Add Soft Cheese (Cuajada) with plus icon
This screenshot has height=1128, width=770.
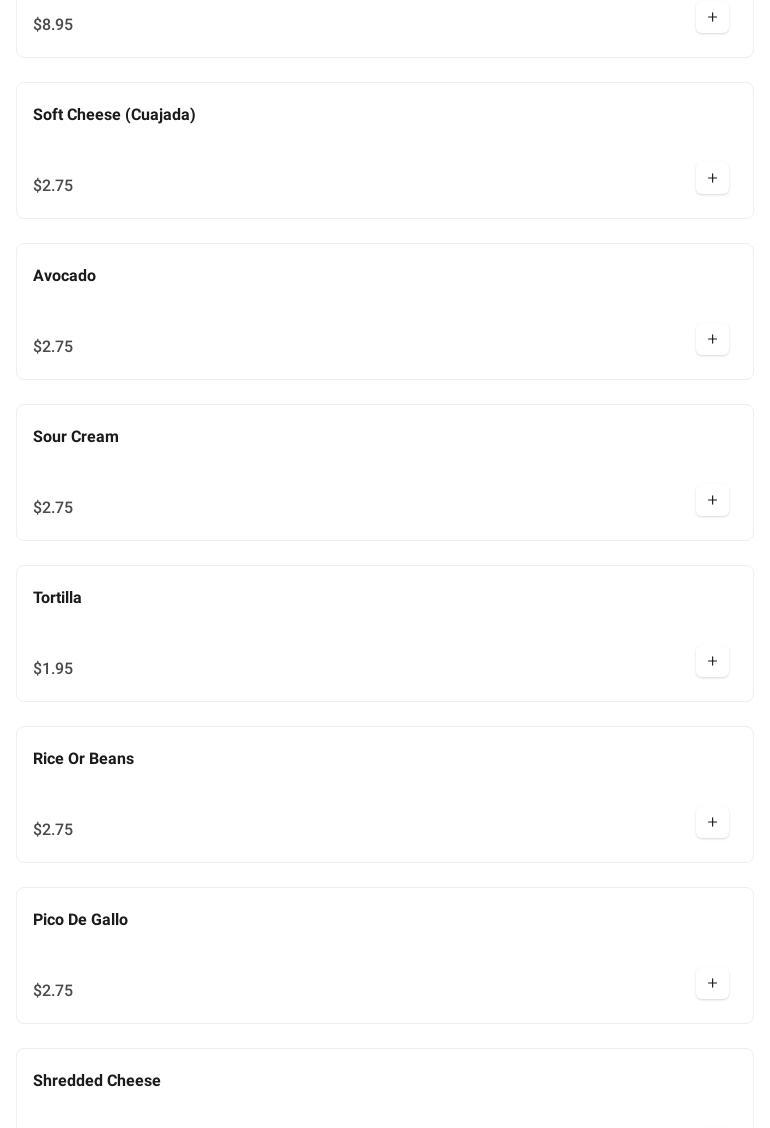coord(712,179)
